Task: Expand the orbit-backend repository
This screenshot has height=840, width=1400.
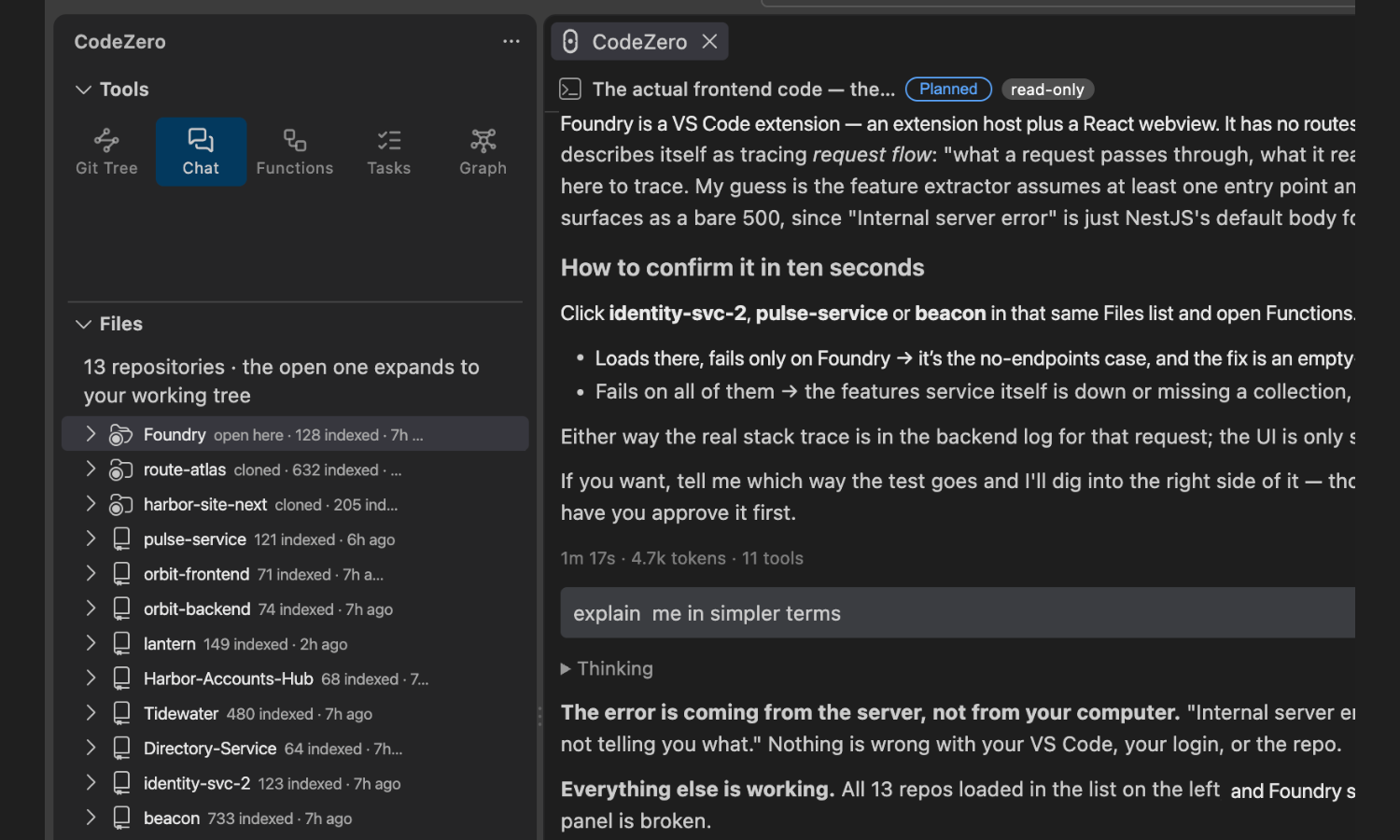Action: 91,609
